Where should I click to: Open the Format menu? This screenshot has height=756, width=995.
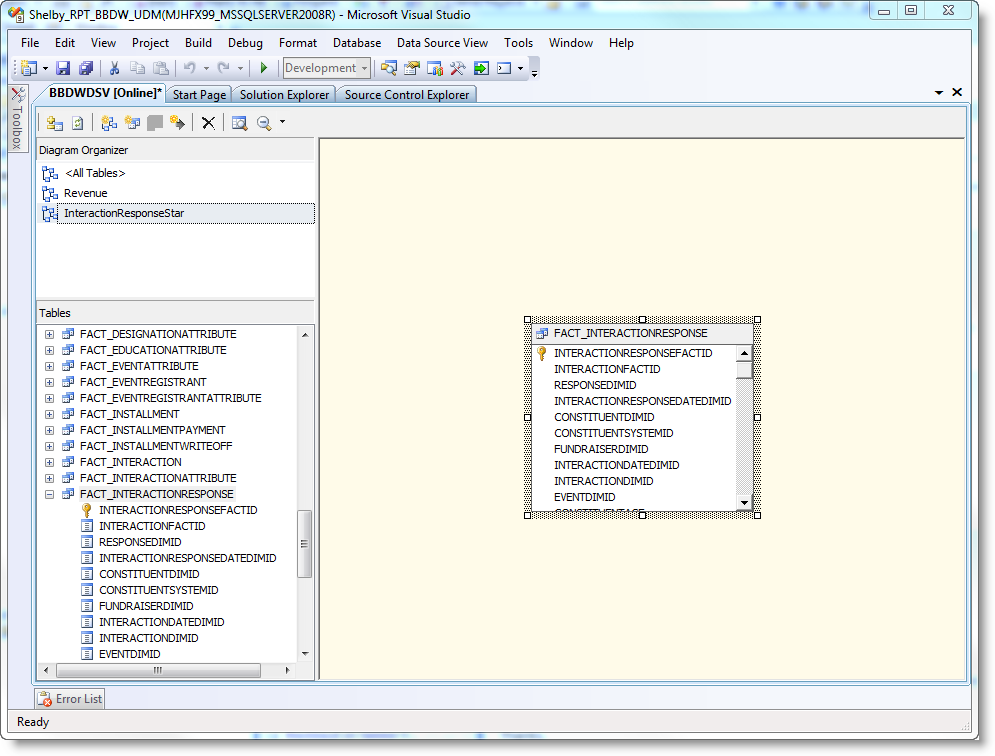click(298, 43)
